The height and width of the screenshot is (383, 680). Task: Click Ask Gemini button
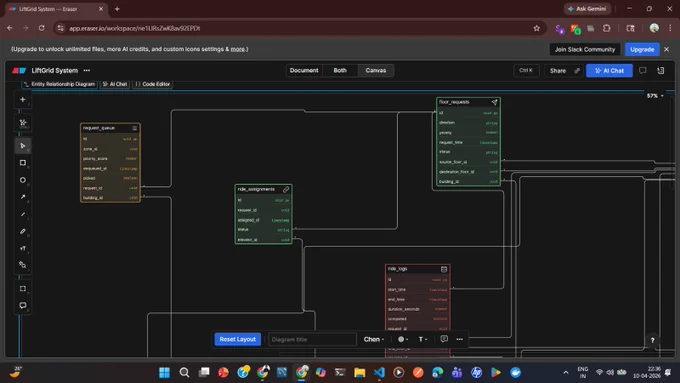tap(587, 9)
